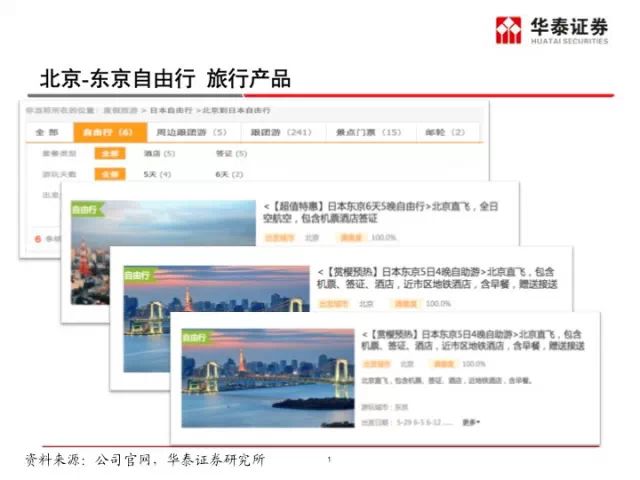The width and height of the screenshot is (640, 480).
Task: Click green 自由行 badge on second listing
Action: point(138,273)
